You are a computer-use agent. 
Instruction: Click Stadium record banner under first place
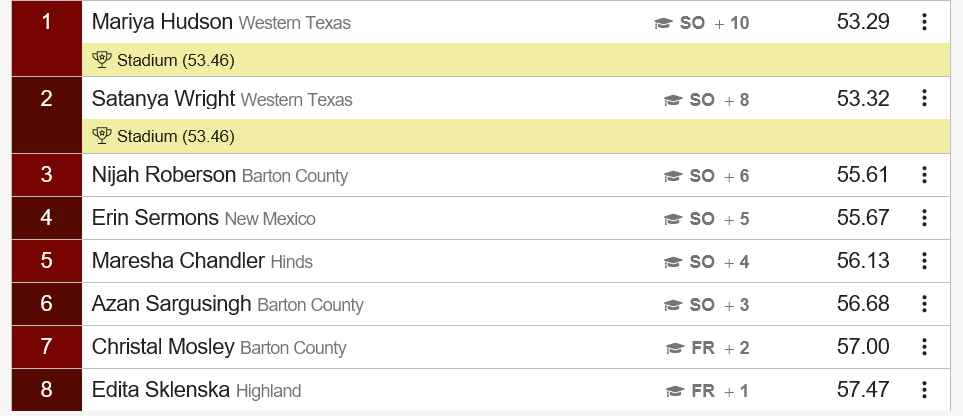tap(516, 60)
